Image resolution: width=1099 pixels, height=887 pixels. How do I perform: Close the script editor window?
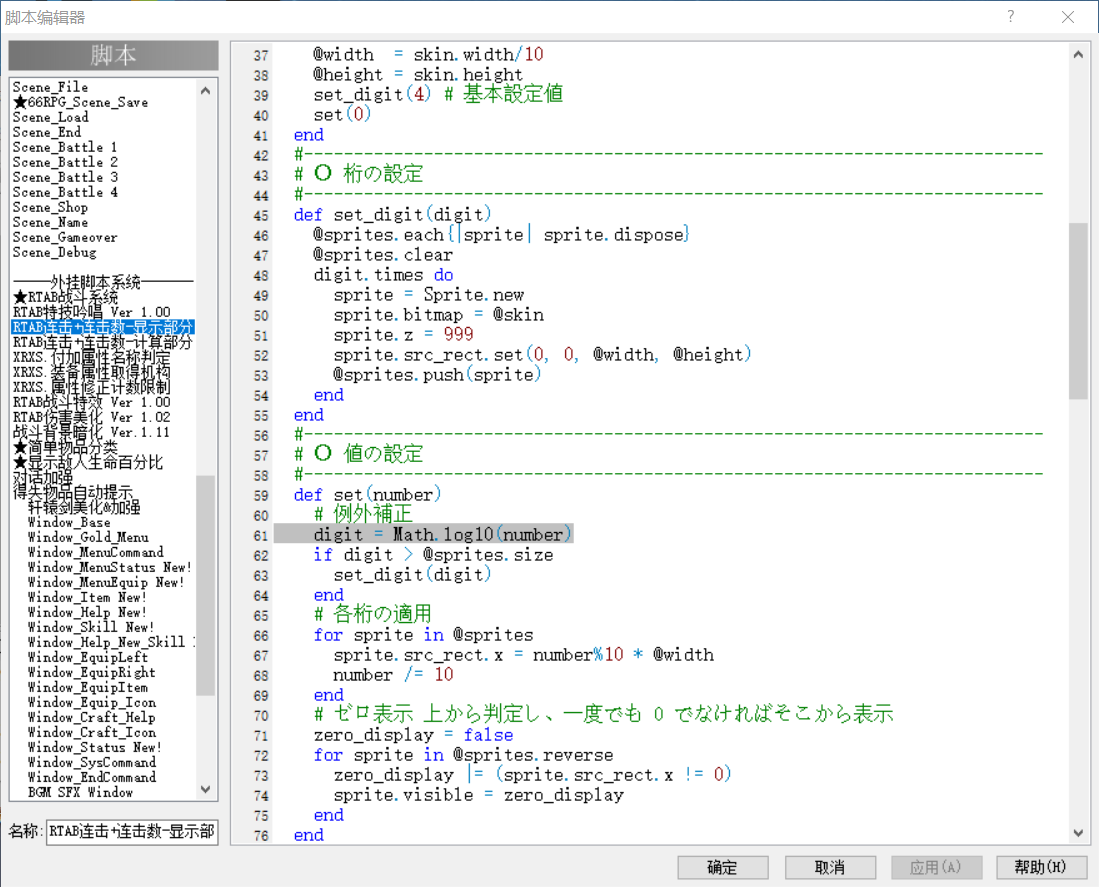(x=1067, y=16)
